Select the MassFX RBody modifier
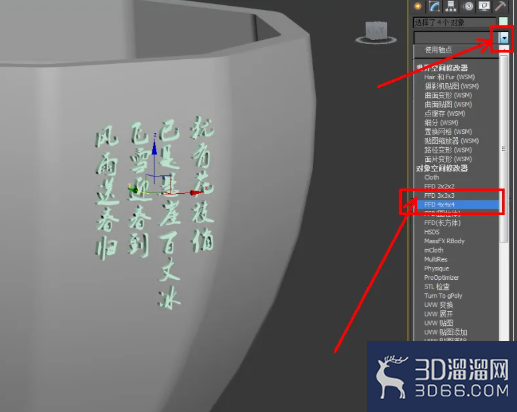Screen dimensions: 517x412 444,241
